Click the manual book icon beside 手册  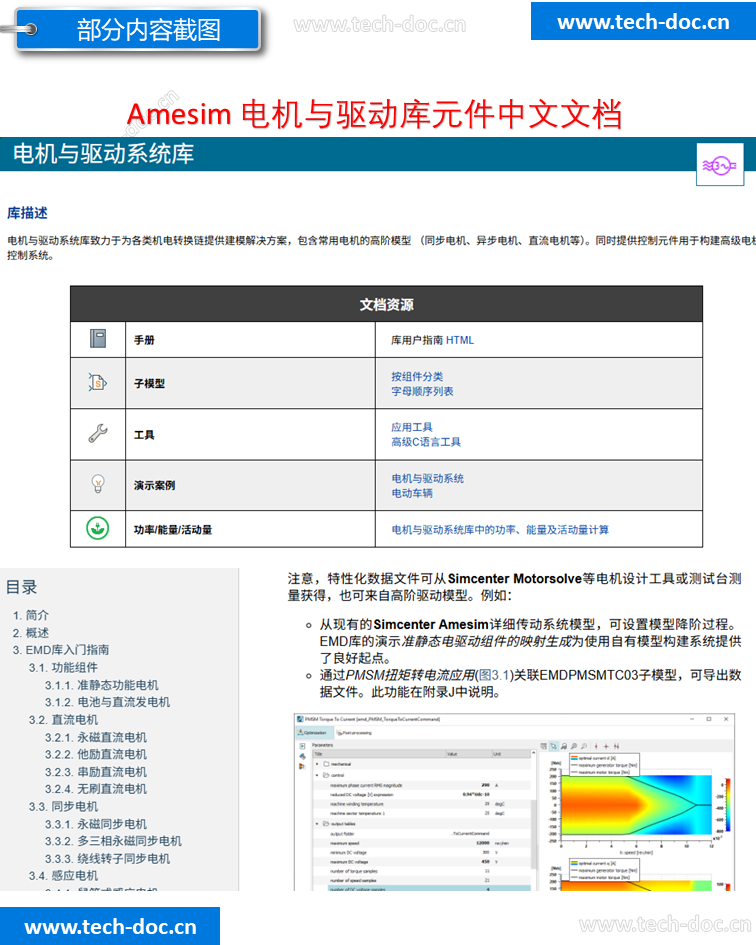coord(98,338)
